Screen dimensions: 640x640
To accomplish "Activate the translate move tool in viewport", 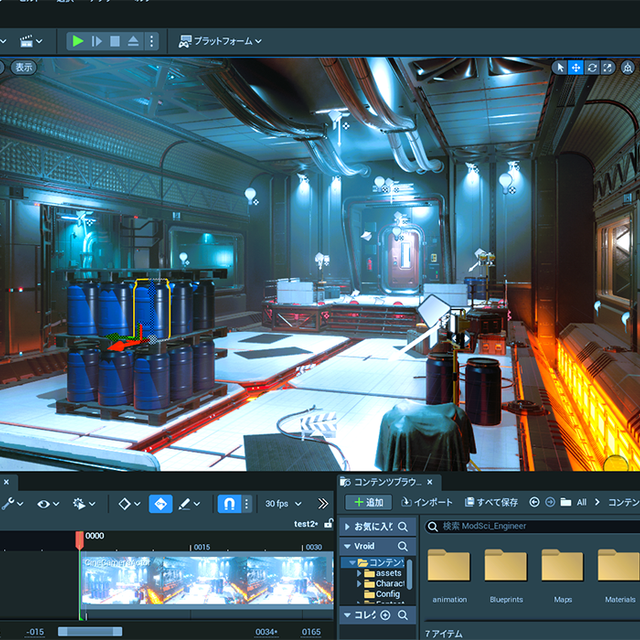I will tap(576, 67).
